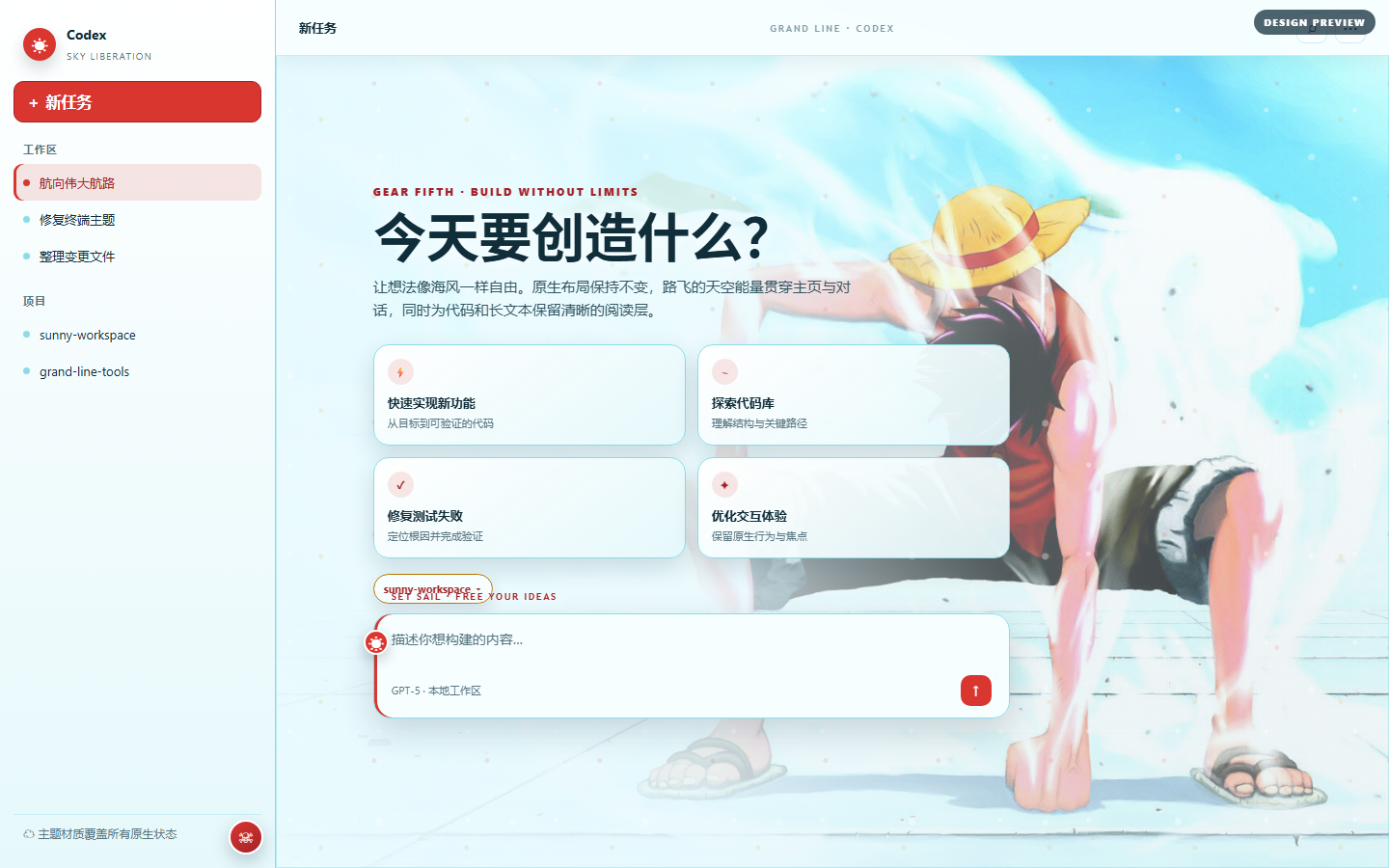Click the 今天要创造什么? headline
1389x868 pixels.
[571, 238]
